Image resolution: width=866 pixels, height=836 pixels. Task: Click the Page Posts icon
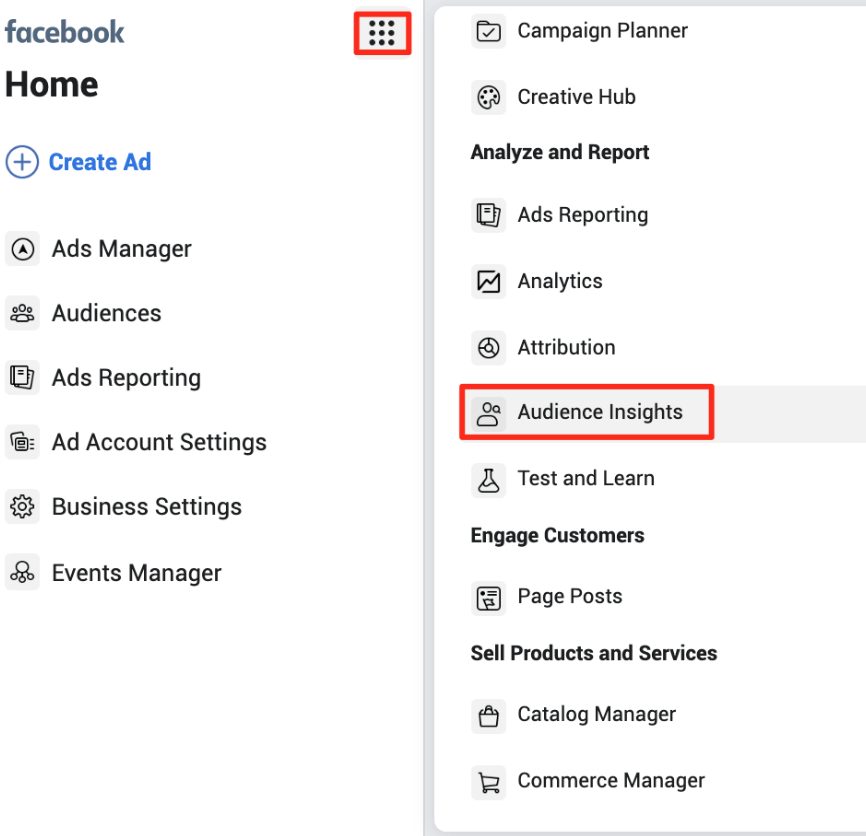pyautogui.click(x=488, y=597)
